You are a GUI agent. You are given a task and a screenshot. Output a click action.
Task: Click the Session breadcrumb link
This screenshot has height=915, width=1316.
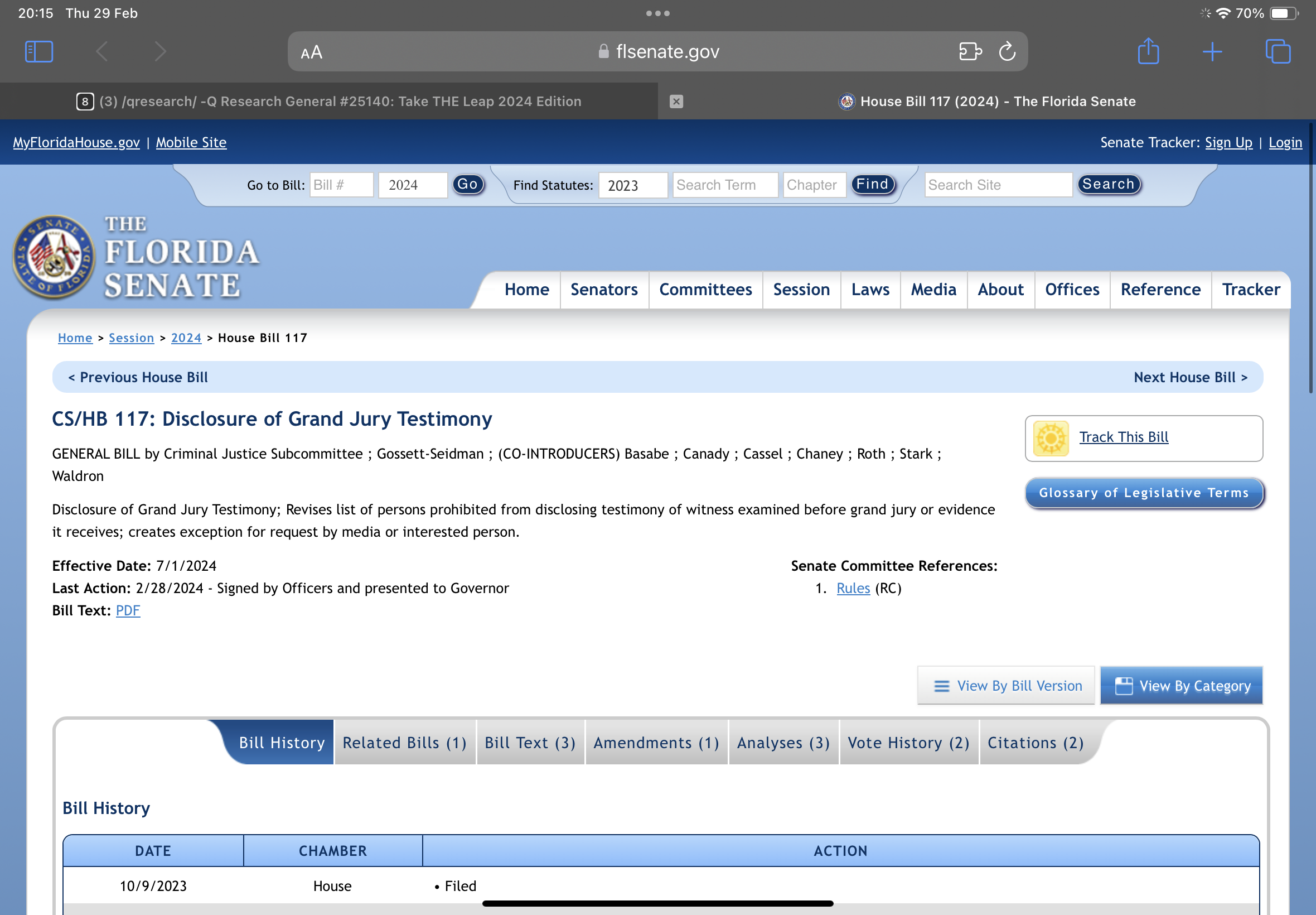[131, 338]
